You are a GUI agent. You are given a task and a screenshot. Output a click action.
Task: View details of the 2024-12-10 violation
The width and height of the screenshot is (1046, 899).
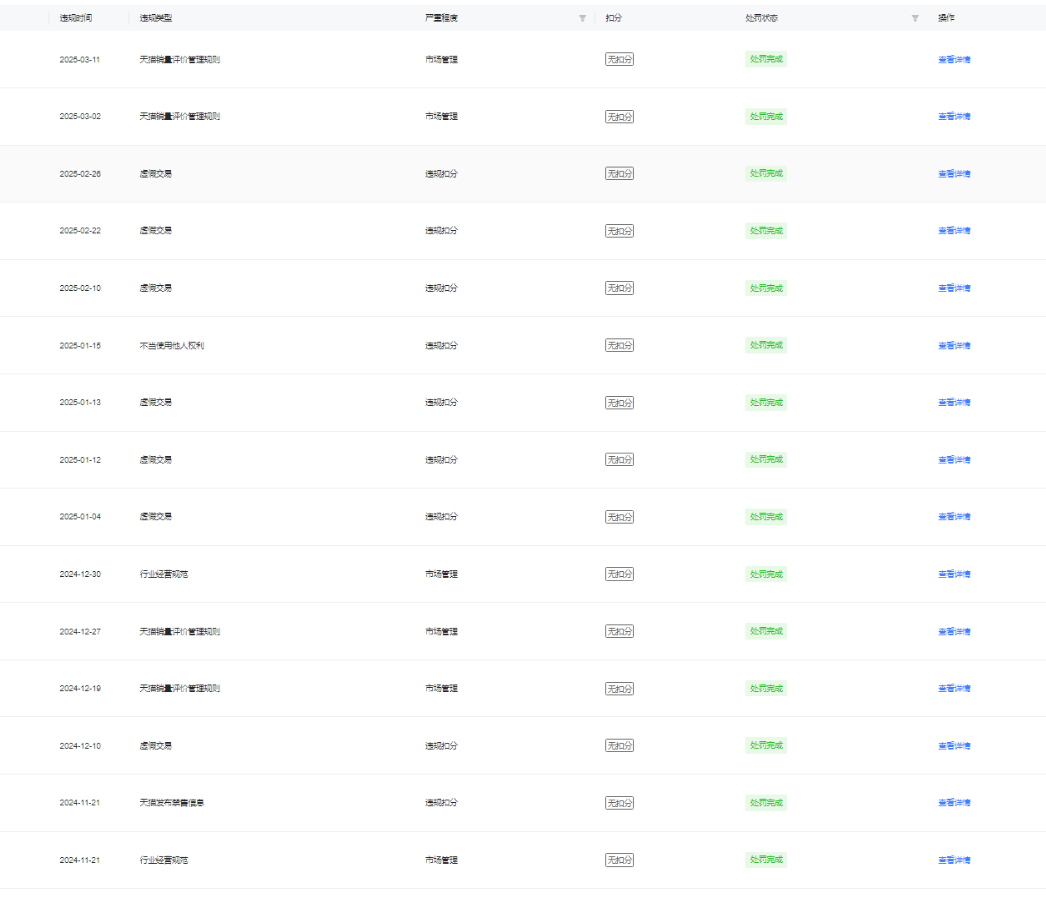pos(953,746)
